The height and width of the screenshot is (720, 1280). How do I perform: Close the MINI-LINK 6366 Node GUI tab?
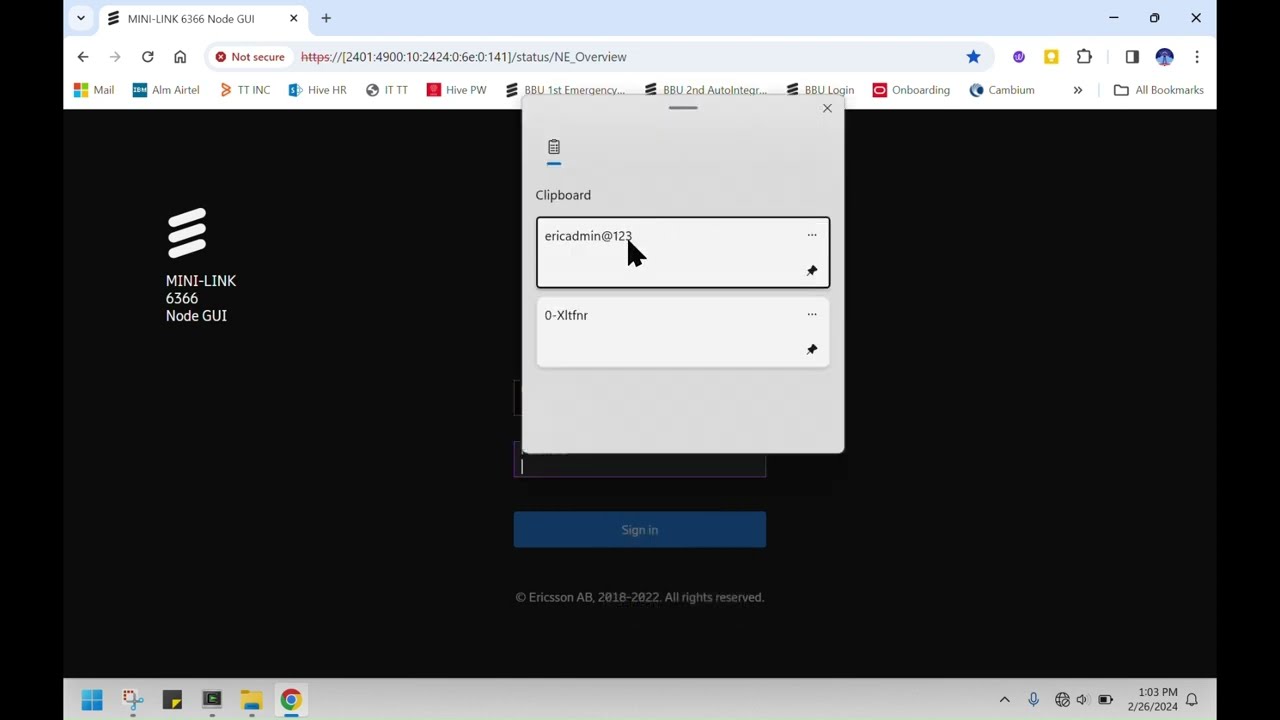294,18
